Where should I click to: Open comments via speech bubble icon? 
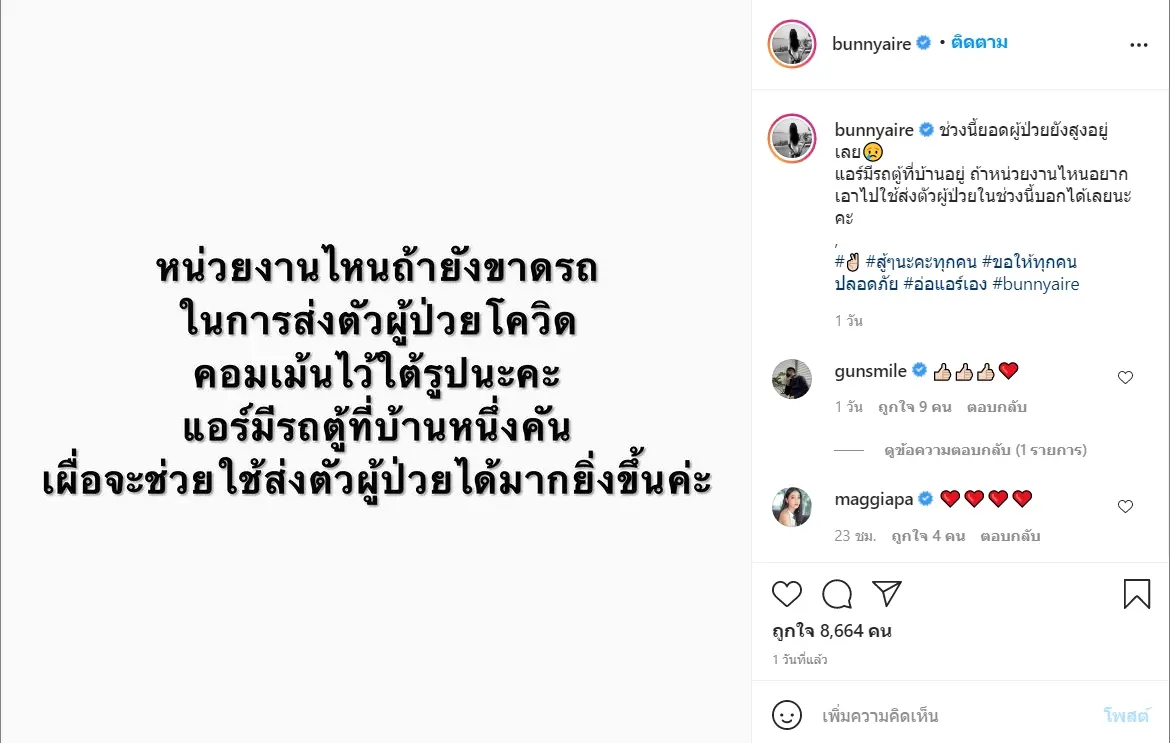837,594
